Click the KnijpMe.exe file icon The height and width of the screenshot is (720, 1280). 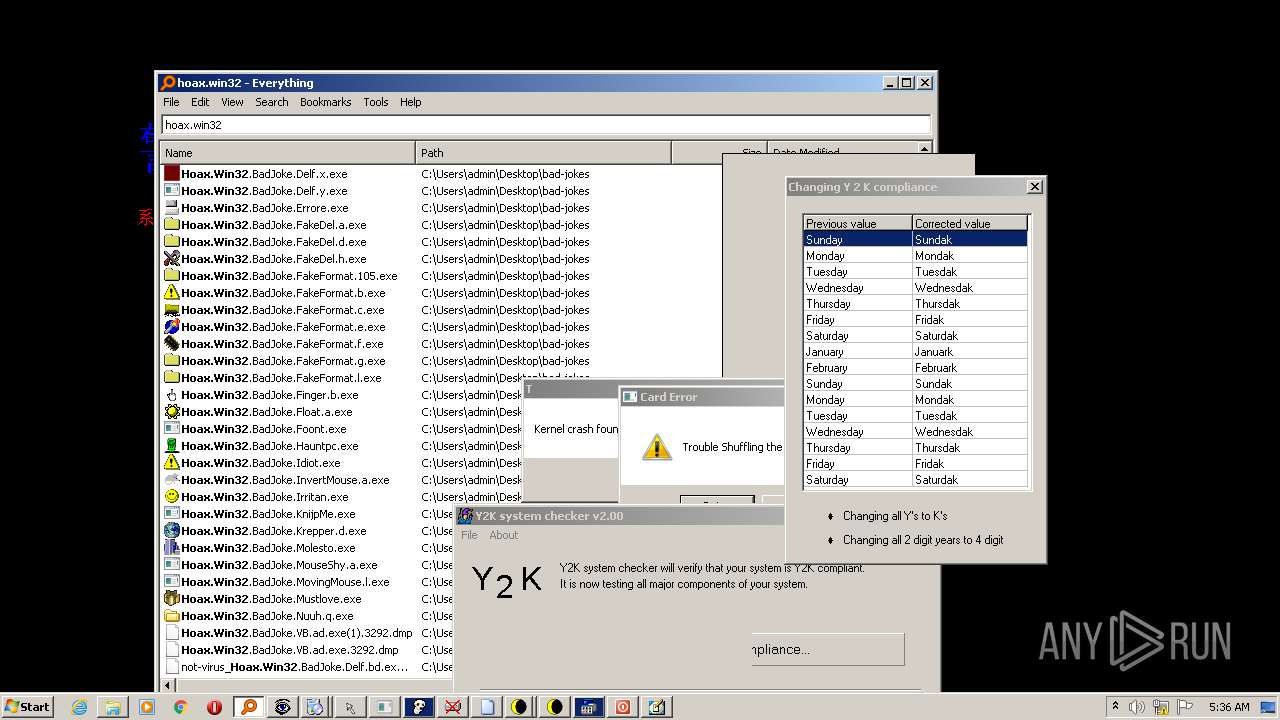pyautogui.click(x=171, y=514)
